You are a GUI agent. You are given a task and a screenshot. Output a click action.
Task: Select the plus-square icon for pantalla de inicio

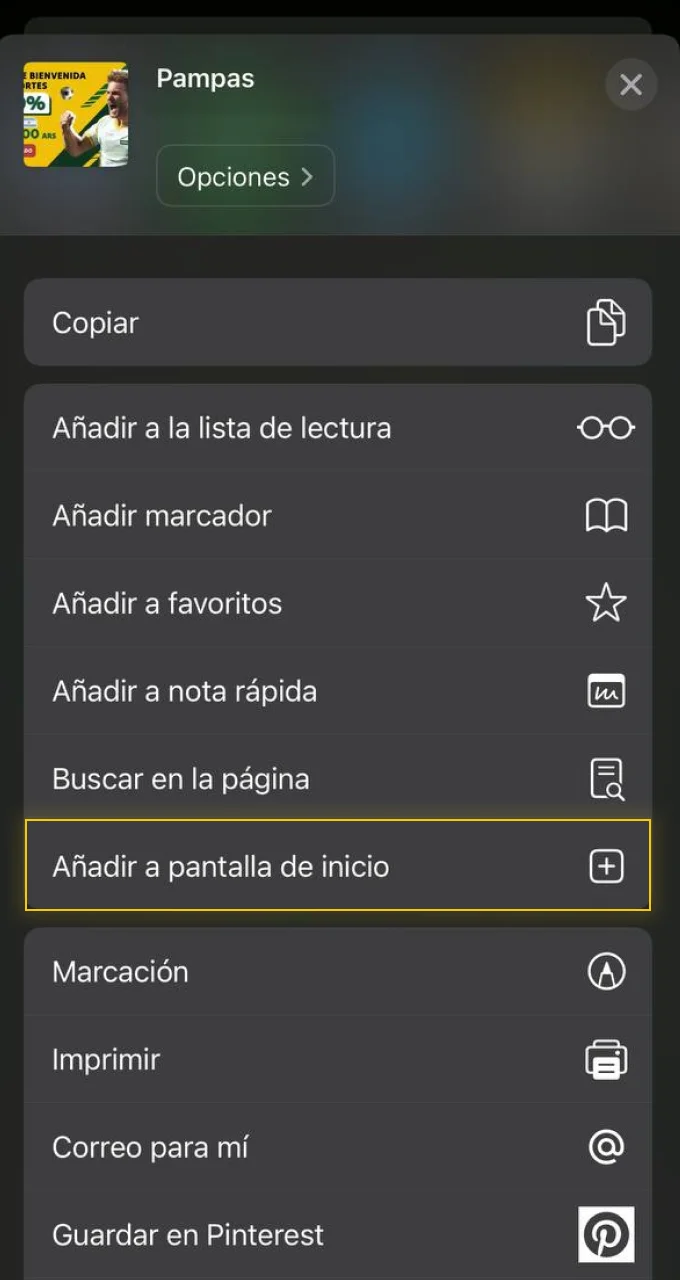606,866
